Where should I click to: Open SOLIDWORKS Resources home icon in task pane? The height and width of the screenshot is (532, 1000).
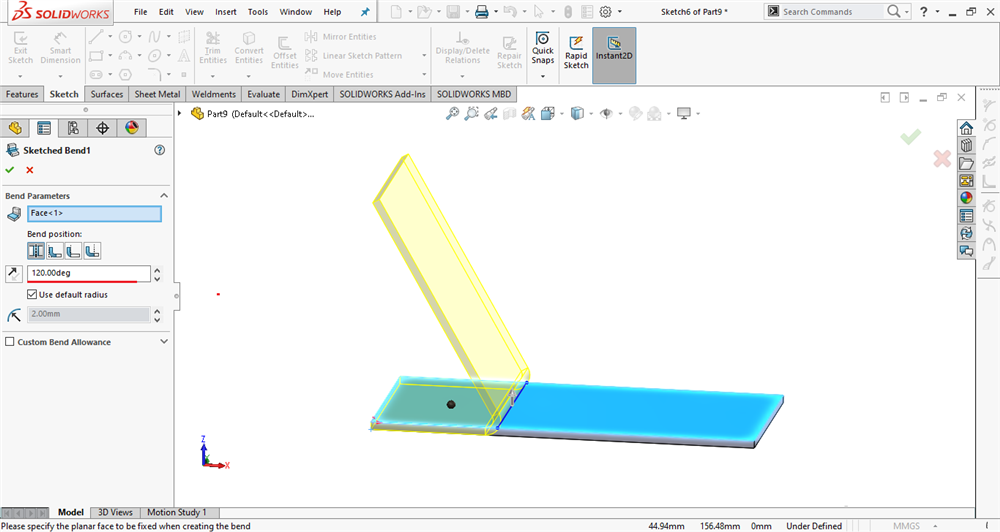966,128
